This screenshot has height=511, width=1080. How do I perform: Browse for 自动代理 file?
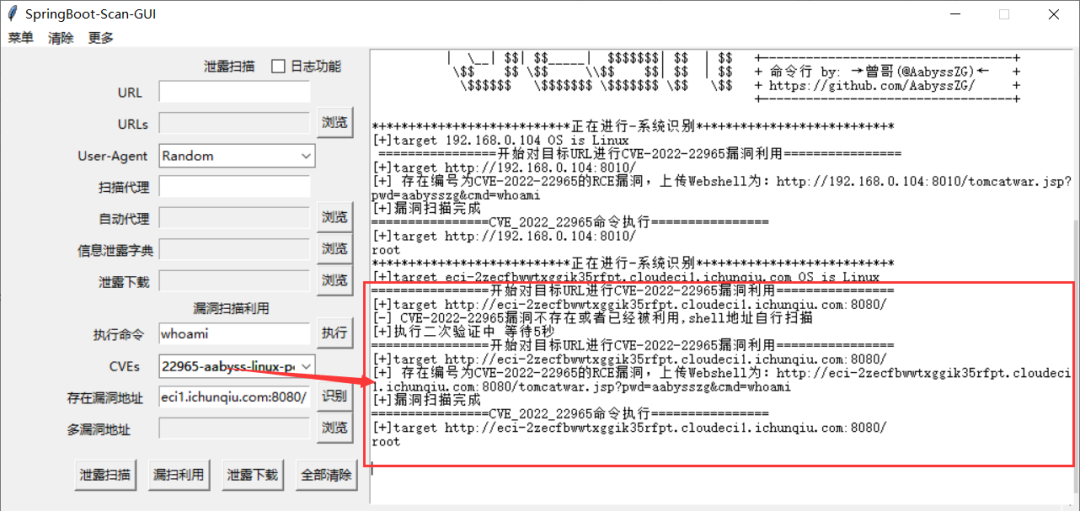tap(335, 218)
